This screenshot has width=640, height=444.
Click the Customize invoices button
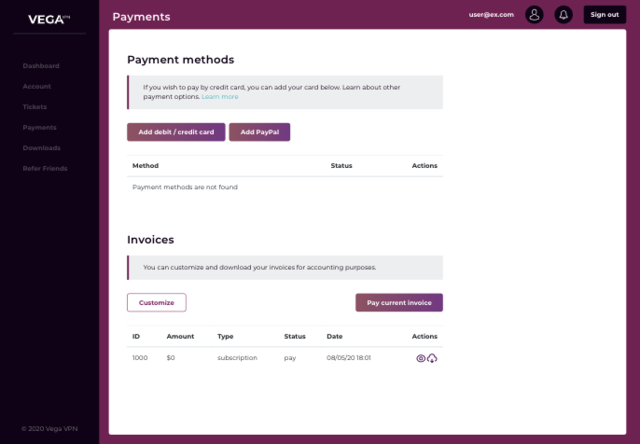pos(156,302)
